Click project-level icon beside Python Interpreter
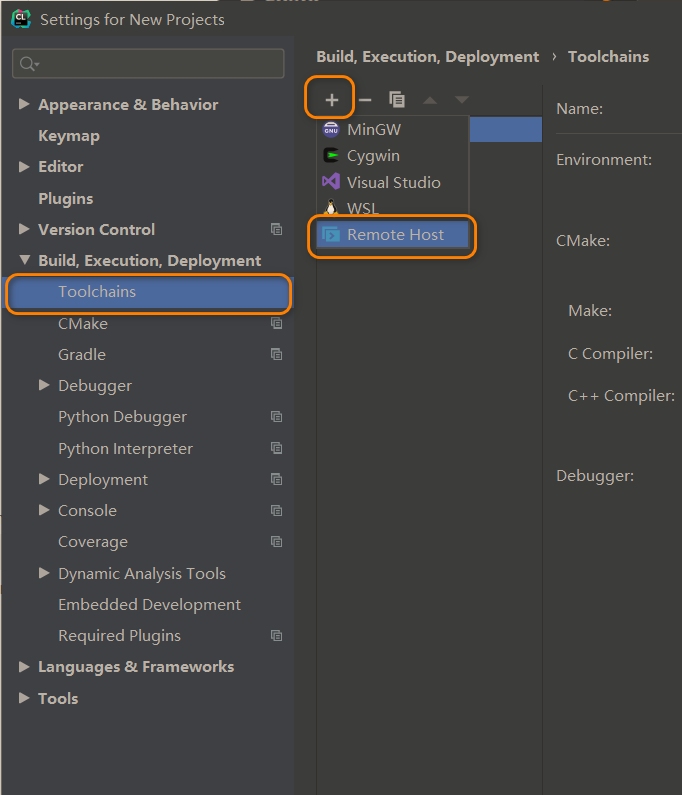682x795 pixels. [x=276, y=448]
